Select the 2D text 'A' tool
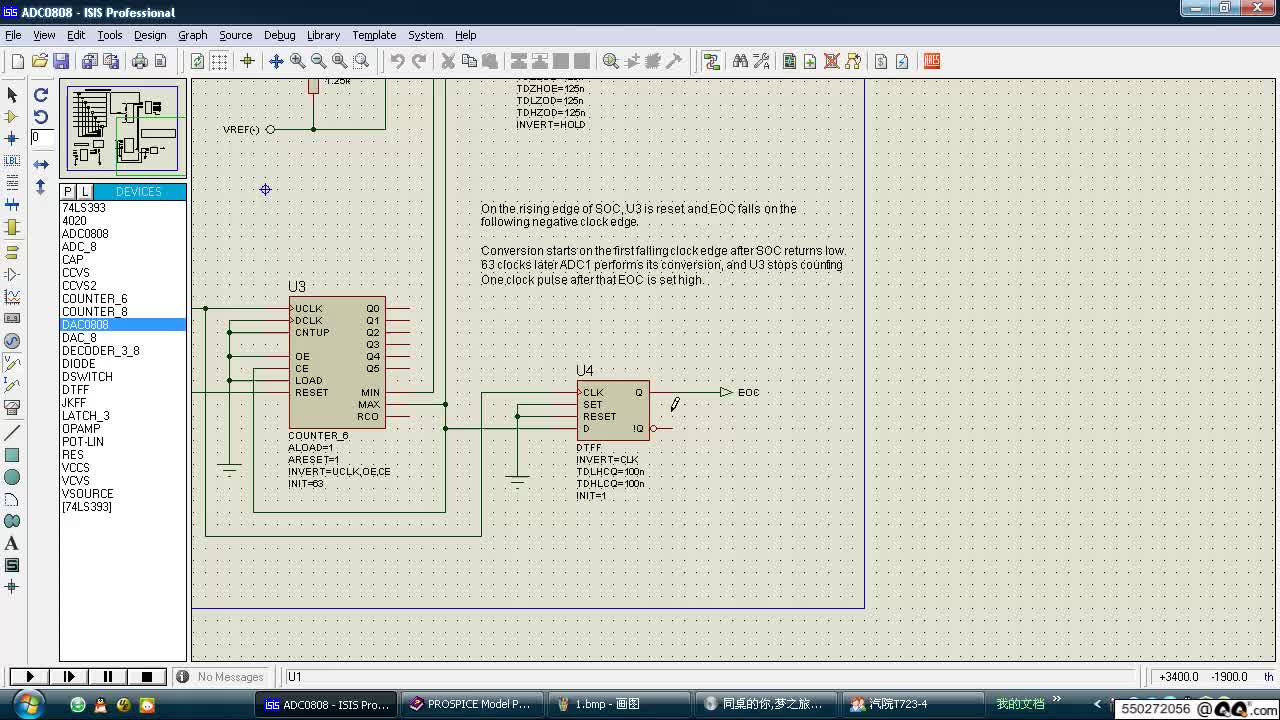The image size is (1280, 720). 12,543
